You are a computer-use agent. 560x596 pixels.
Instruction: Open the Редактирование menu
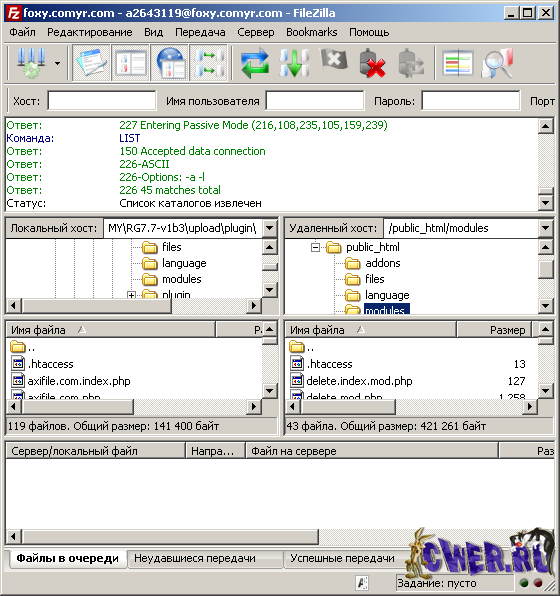click(90, 32)
